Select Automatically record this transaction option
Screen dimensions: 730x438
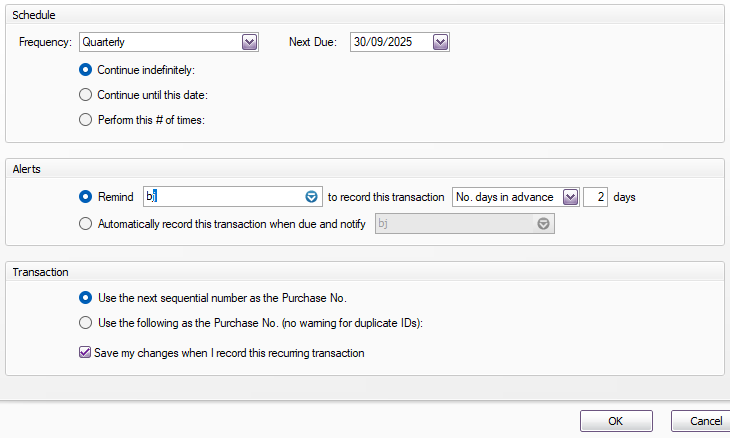click(x=86, y=224)
